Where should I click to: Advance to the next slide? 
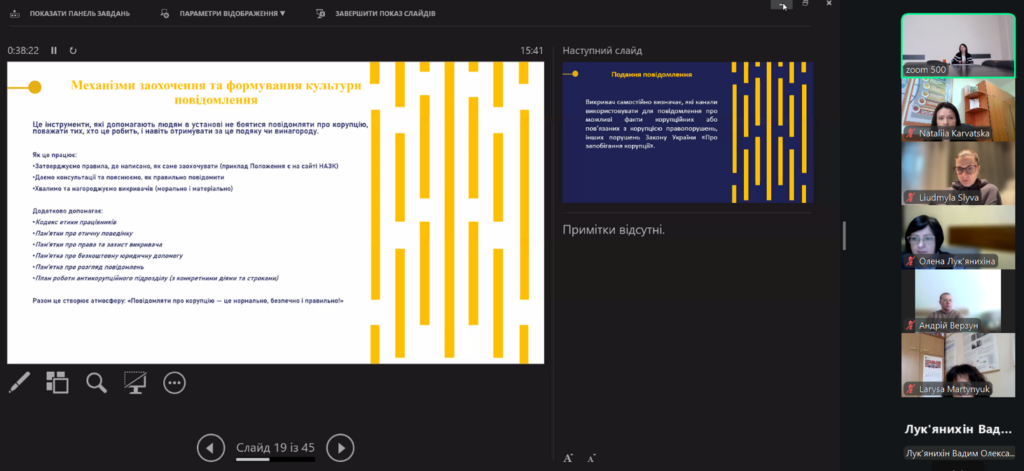click(x=340, y=447)
